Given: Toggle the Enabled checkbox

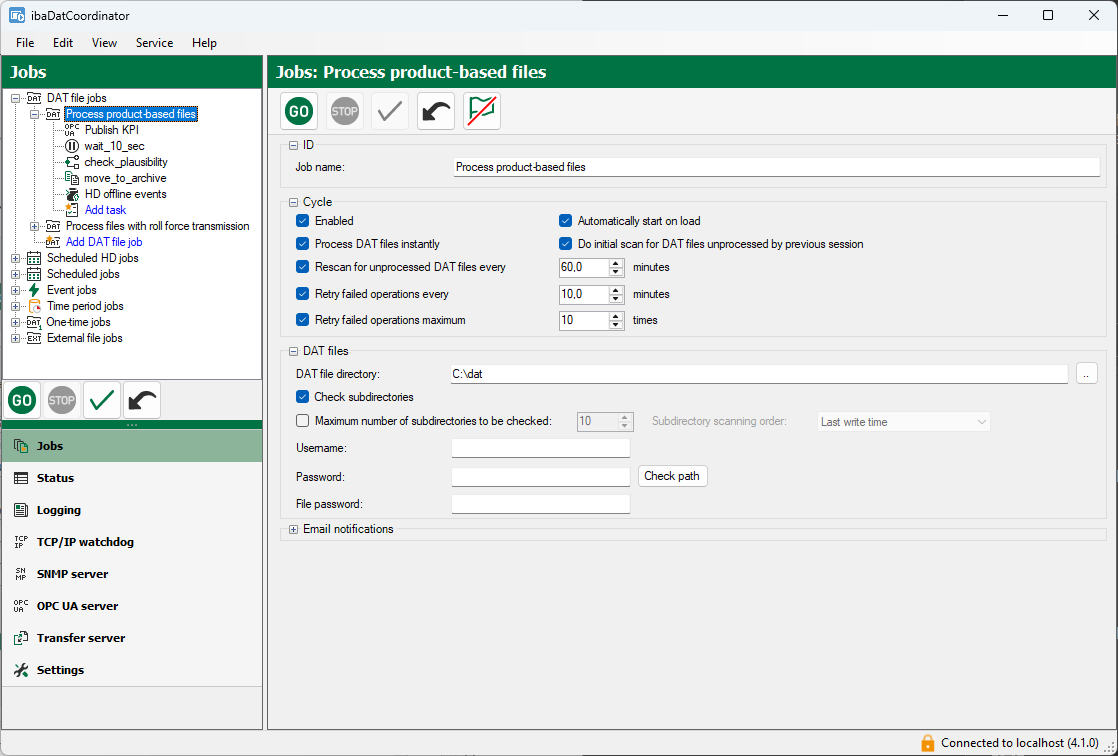Looking at the screenshot, I should click(302, 221).
